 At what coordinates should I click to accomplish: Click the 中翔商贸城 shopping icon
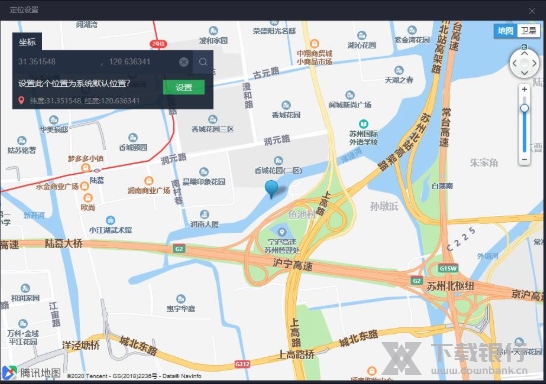tap(314, 44)
